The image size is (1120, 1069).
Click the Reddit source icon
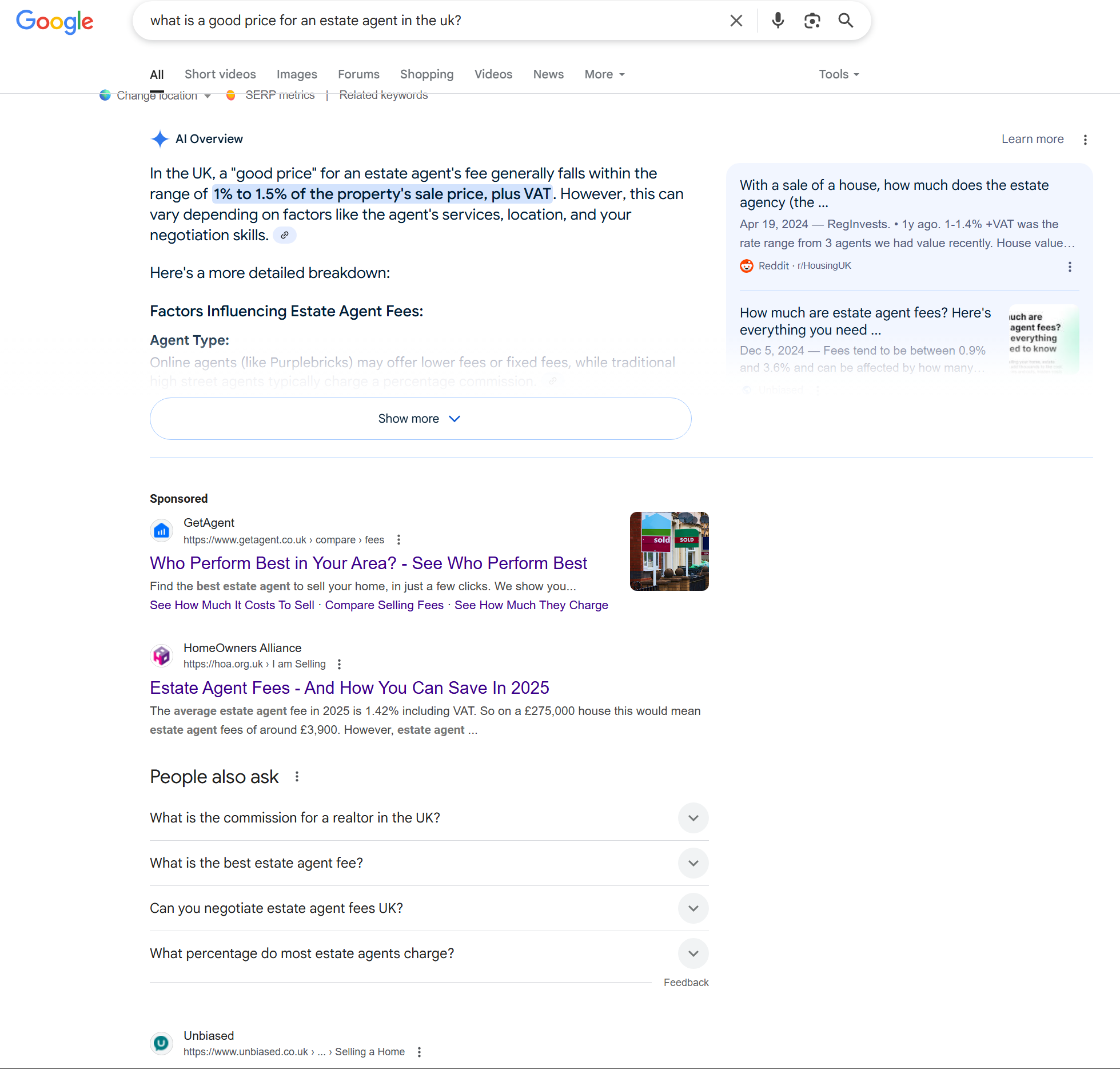(x=747, y=266)
